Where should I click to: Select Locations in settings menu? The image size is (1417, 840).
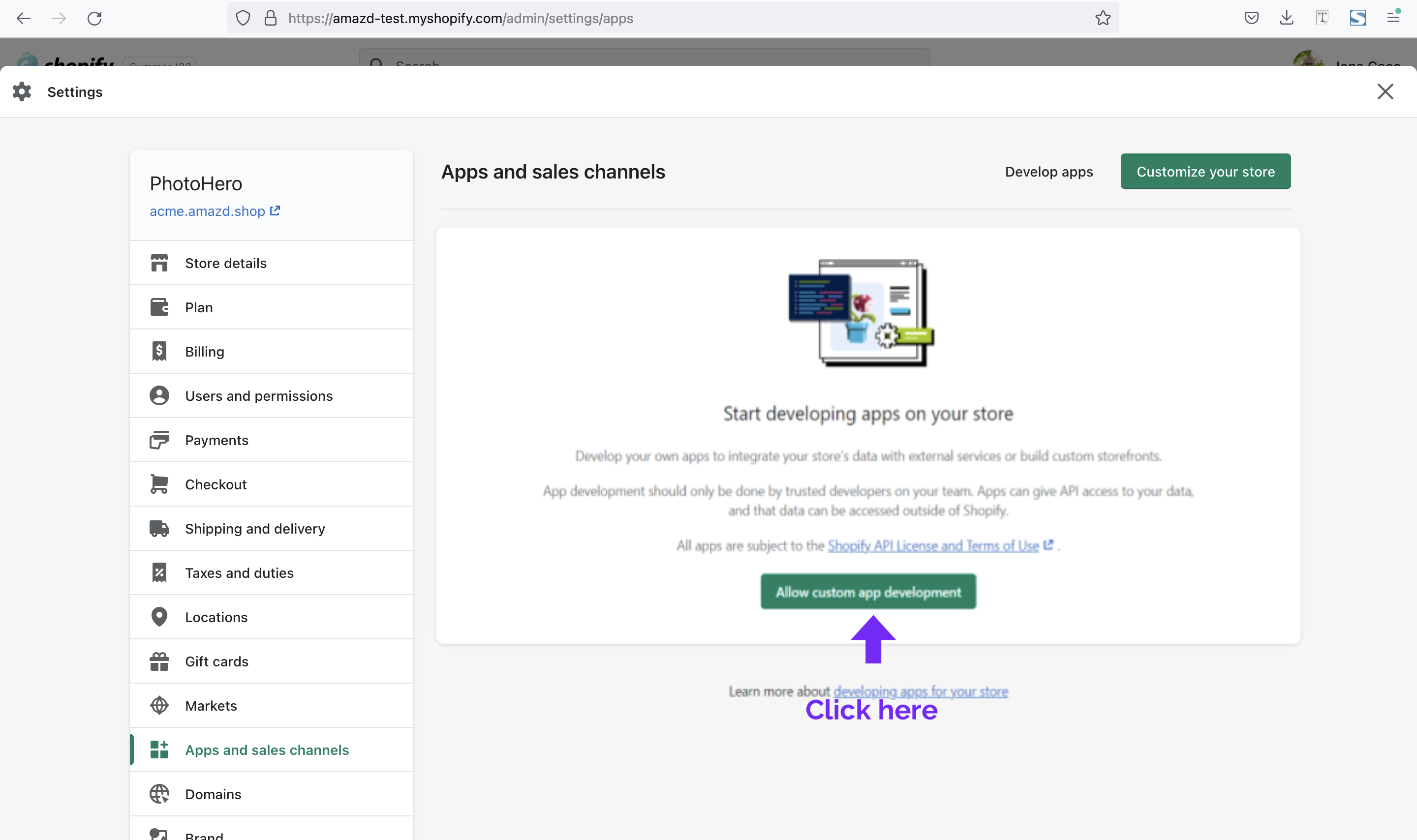271,617
